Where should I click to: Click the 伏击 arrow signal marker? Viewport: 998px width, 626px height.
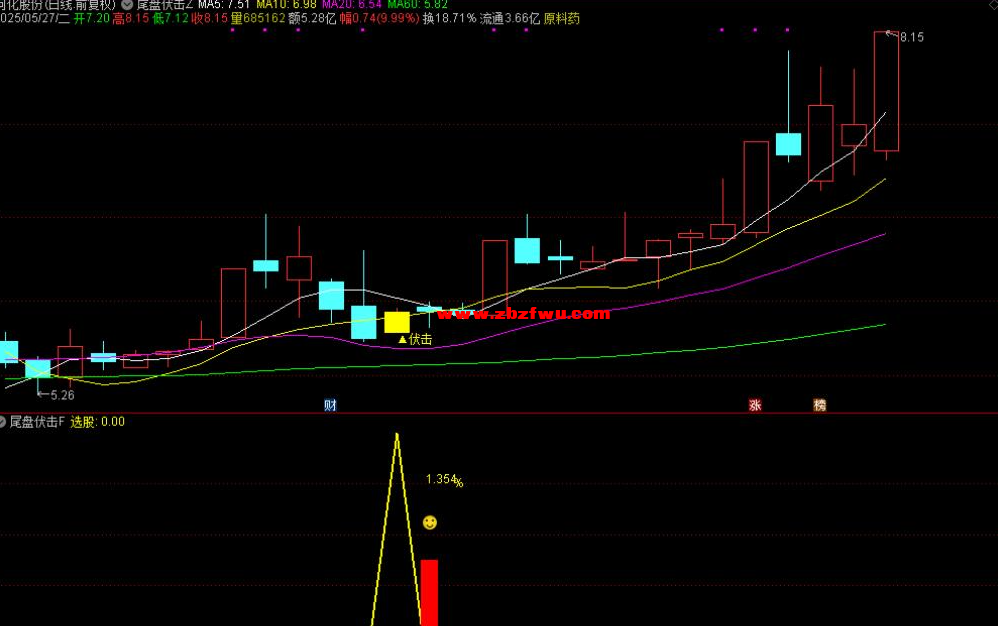(415, 340)
